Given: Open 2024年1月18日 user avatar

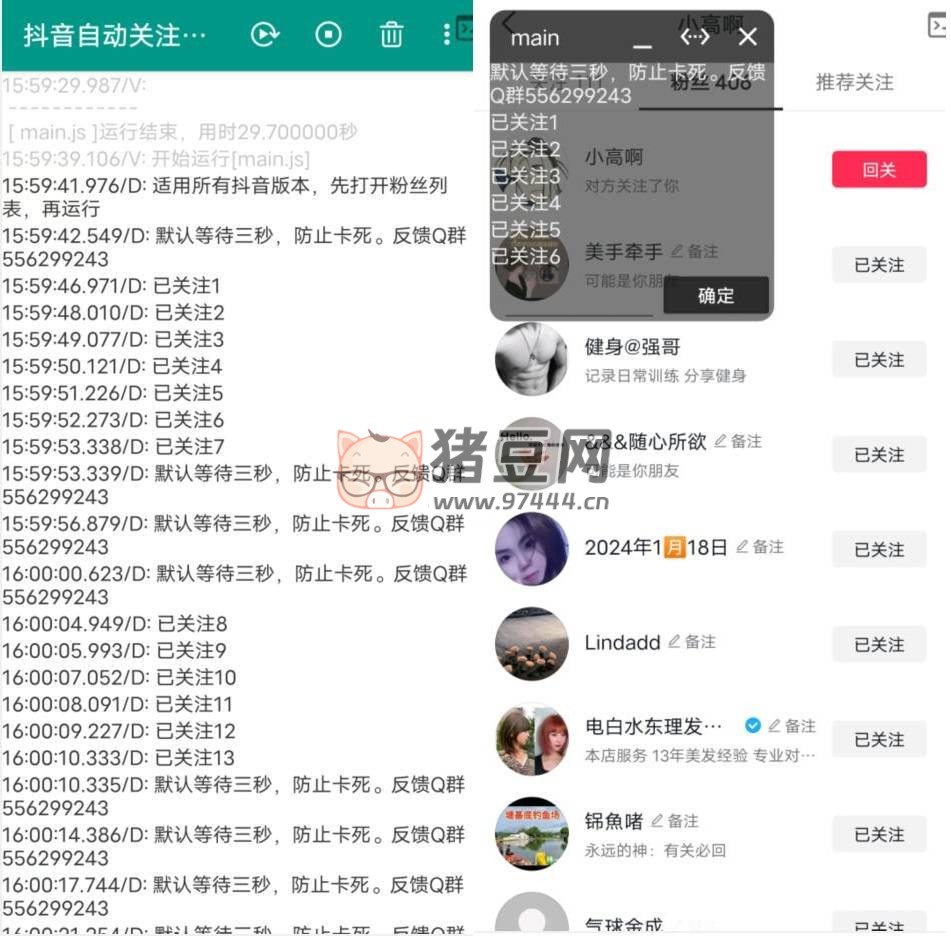Looking at the screenshot, I should (x=532, y=549).
